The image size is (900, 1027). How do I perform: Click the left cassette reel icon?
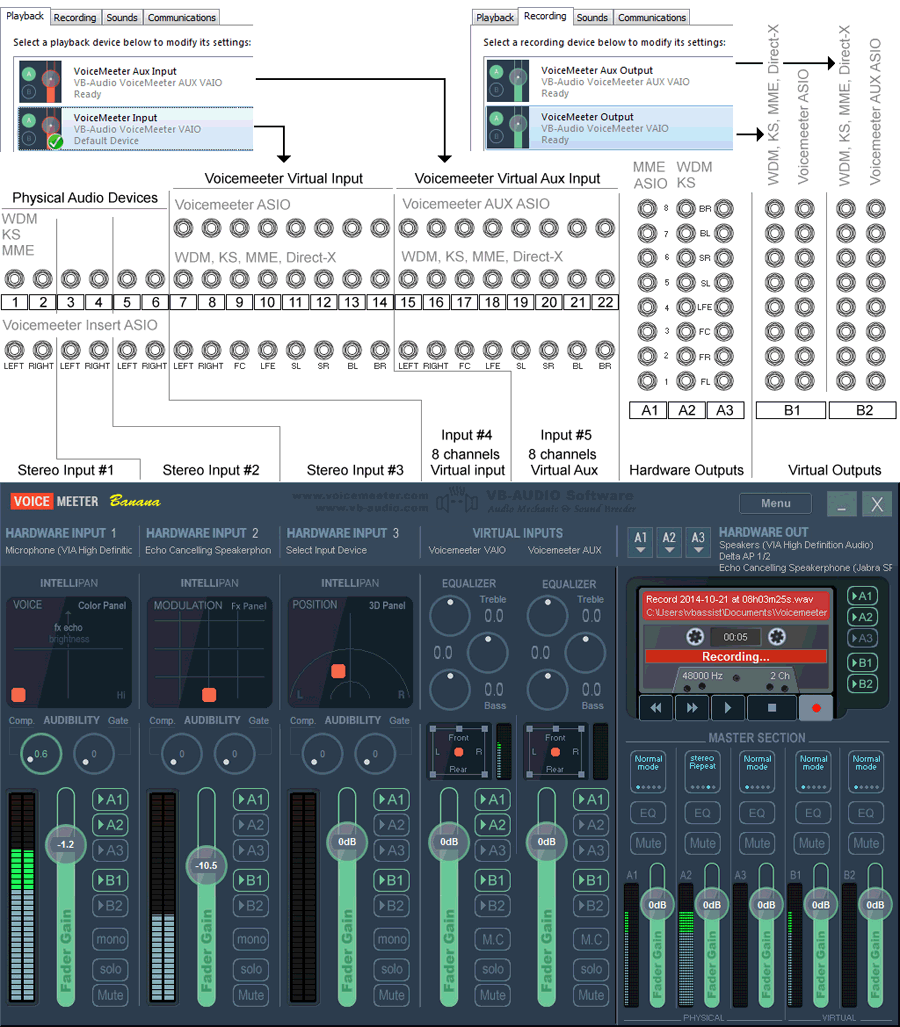click(x=695, y=636)
